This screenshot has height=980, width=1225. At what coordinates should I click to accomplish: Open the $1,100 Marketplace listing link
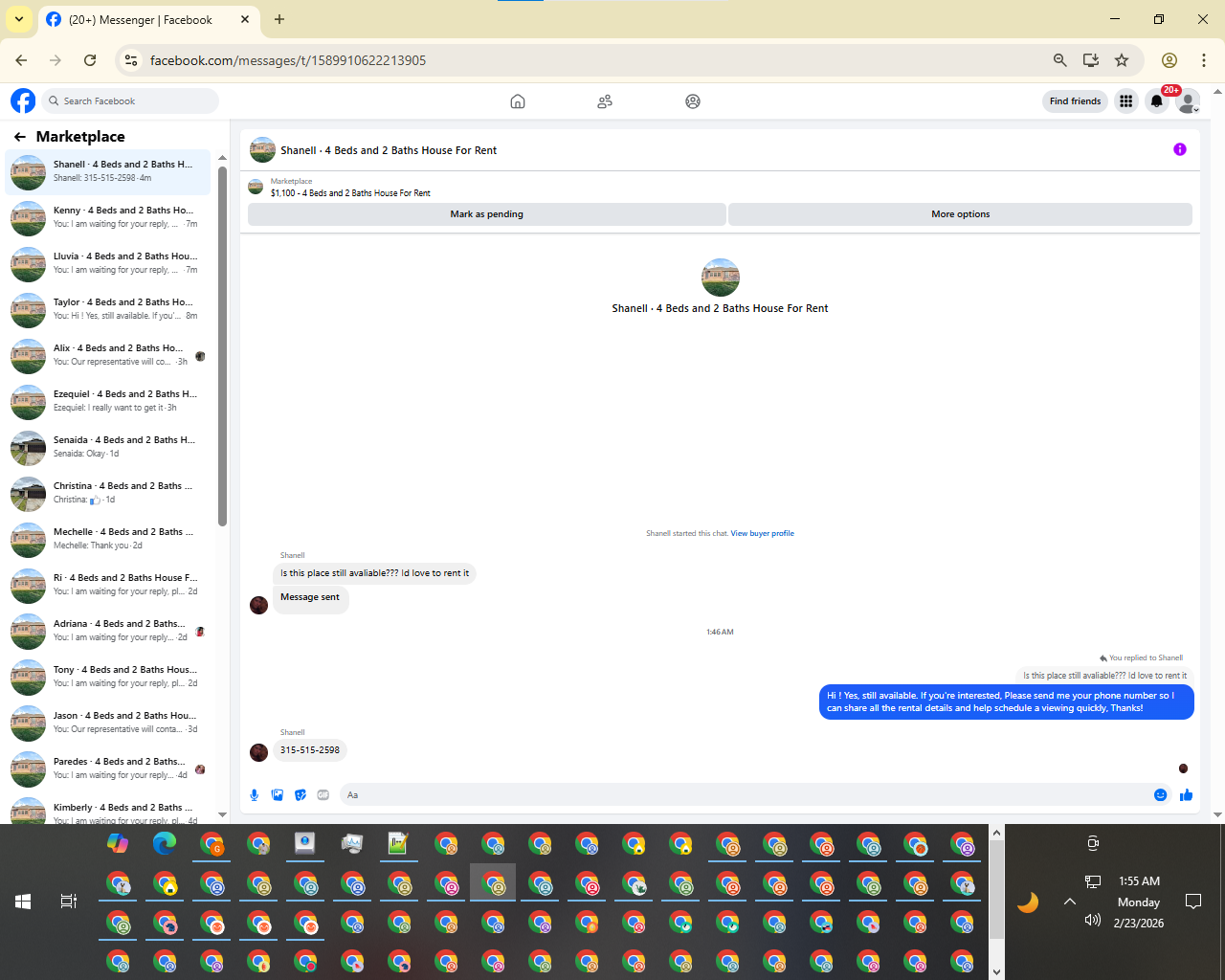[350, 193]
